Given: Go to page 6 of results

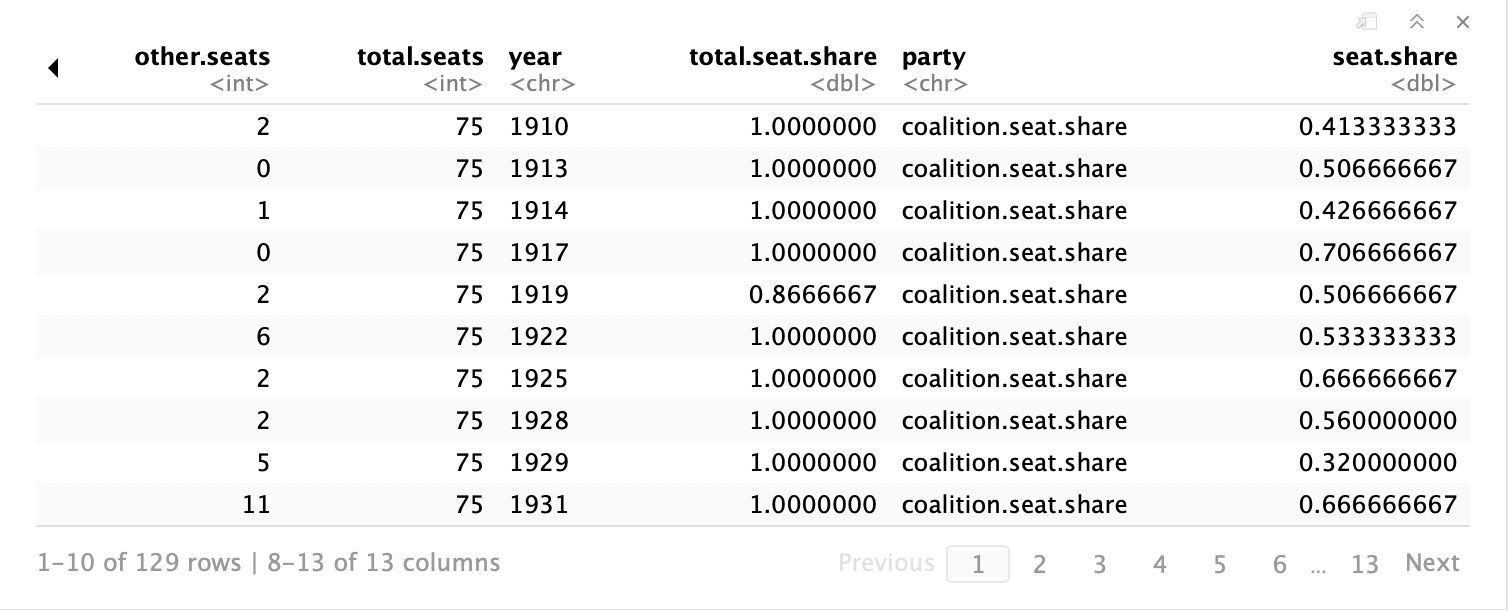Looking at the screenshot, I should 1279,564.
